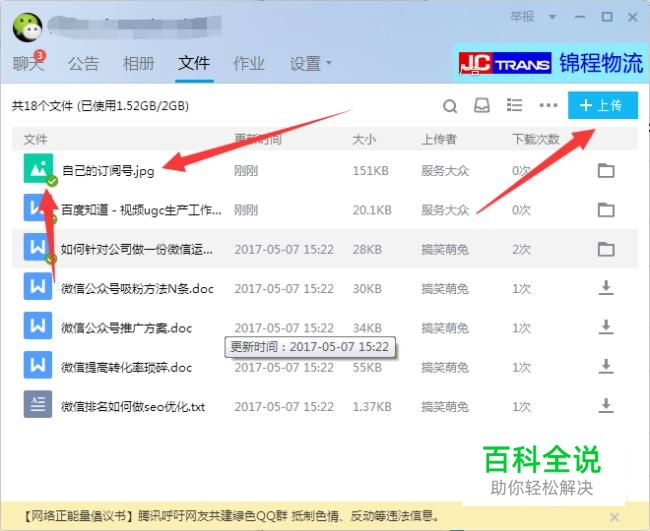The width and height of the screenshot is (650, 531).
Task: Click Word icon of 如何针对公司 file
Action: tap(38, 247)
